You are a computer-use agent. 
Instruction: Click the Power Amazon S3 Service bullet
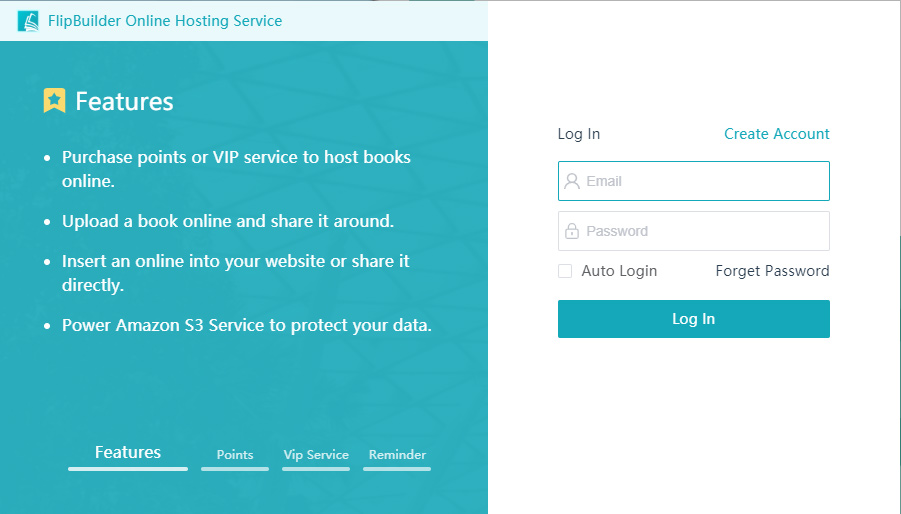pyautogui.click(x=246, y=325)
